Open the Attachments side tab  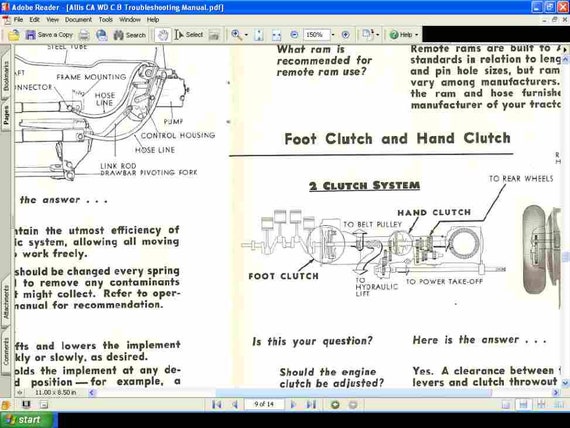5,301
